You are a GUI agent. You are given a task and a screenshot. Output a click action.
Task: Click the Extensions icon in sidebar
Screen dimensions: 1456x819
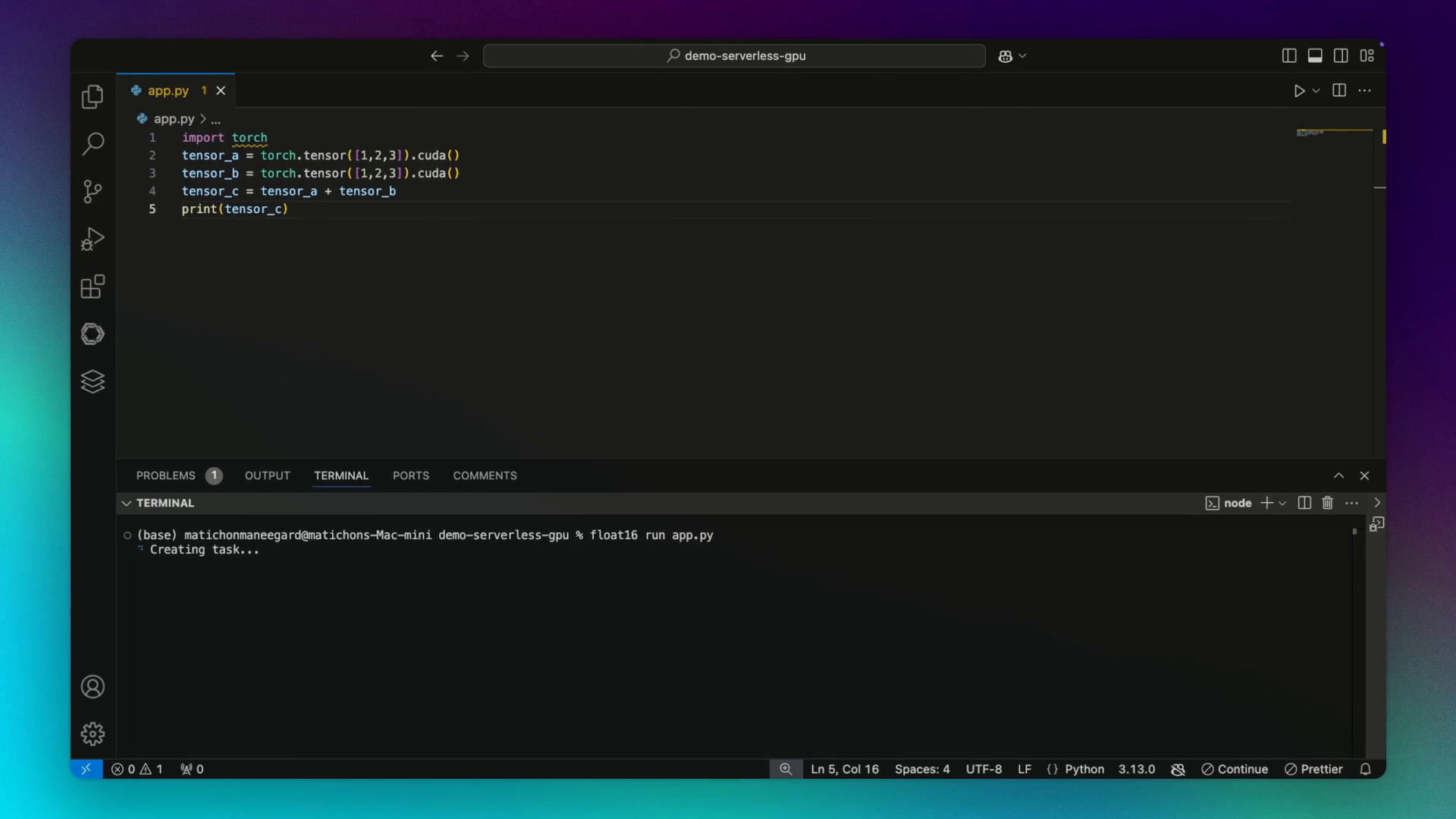[93, 287]
